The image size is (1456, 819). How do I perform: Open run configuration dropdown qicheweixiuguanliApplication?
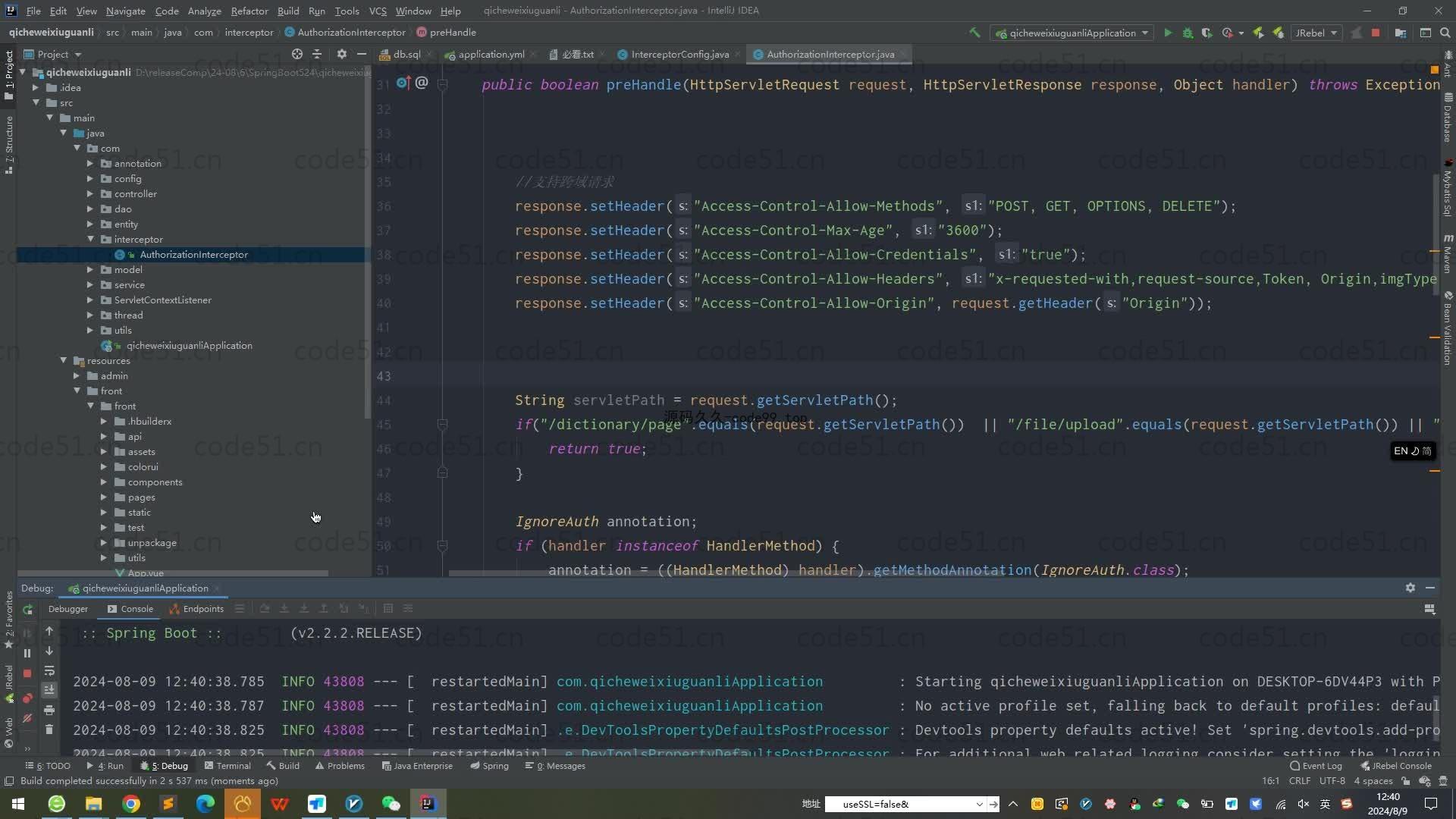coord(1072,33)
